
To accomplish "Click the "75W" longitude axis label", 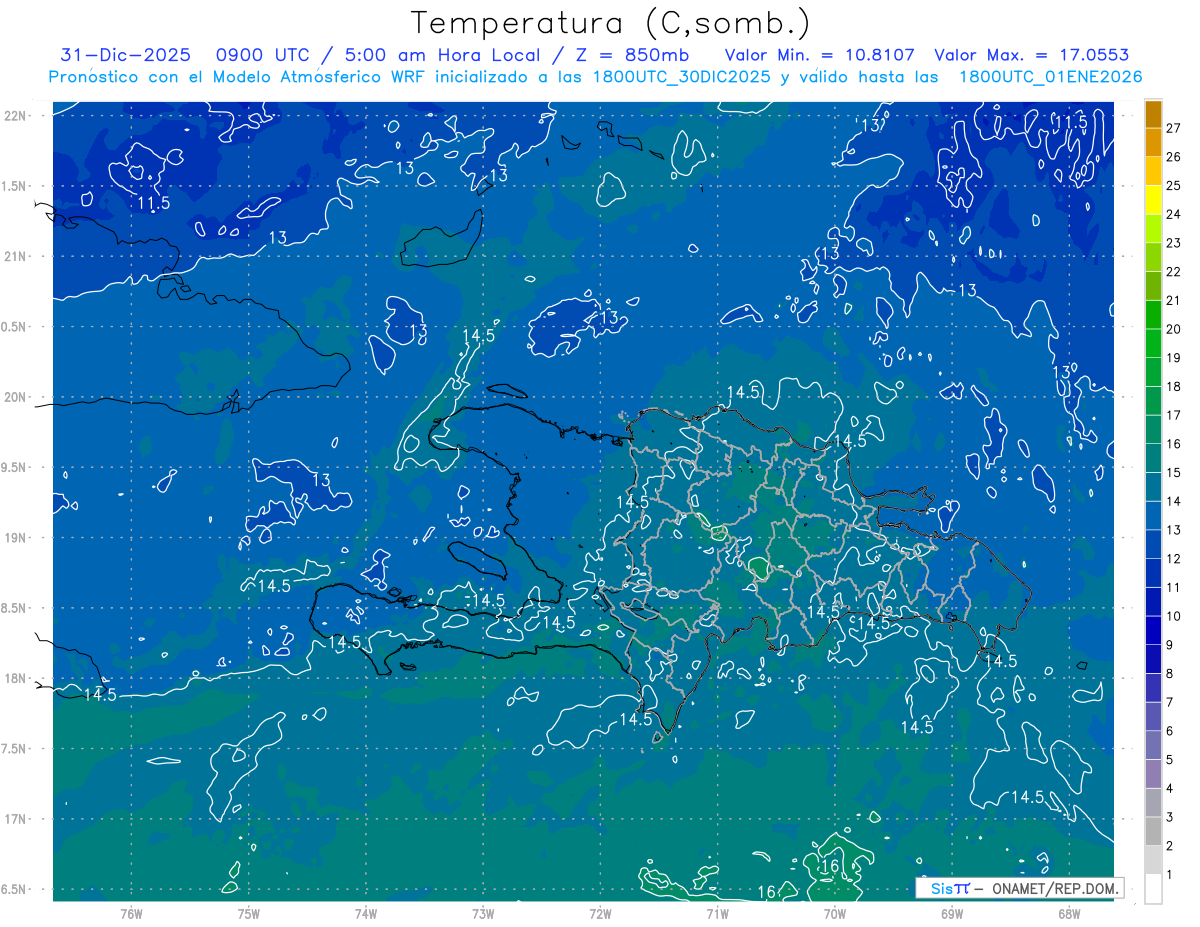I will pos(249,913).
